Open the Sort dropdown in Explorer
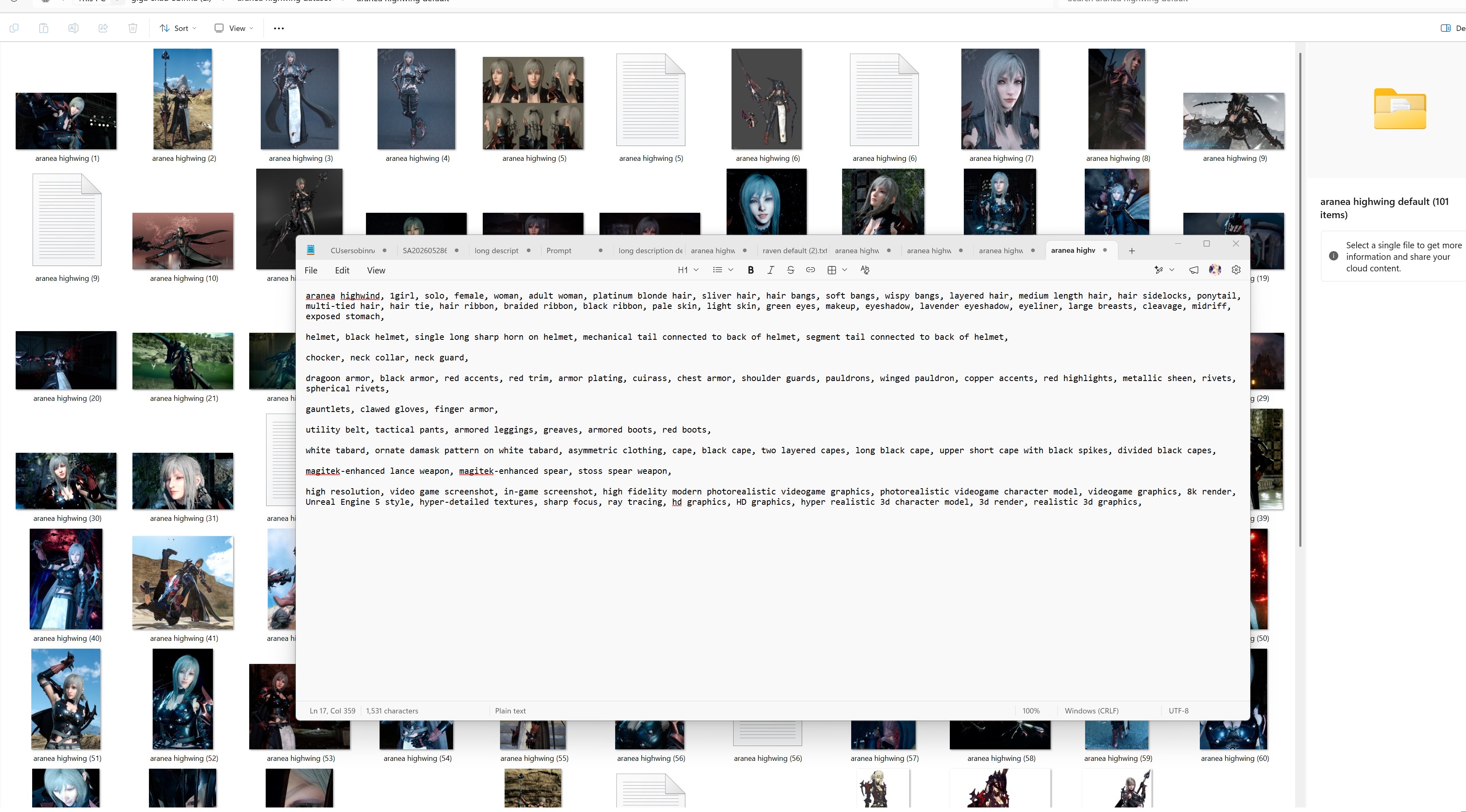 coord(178,28)
